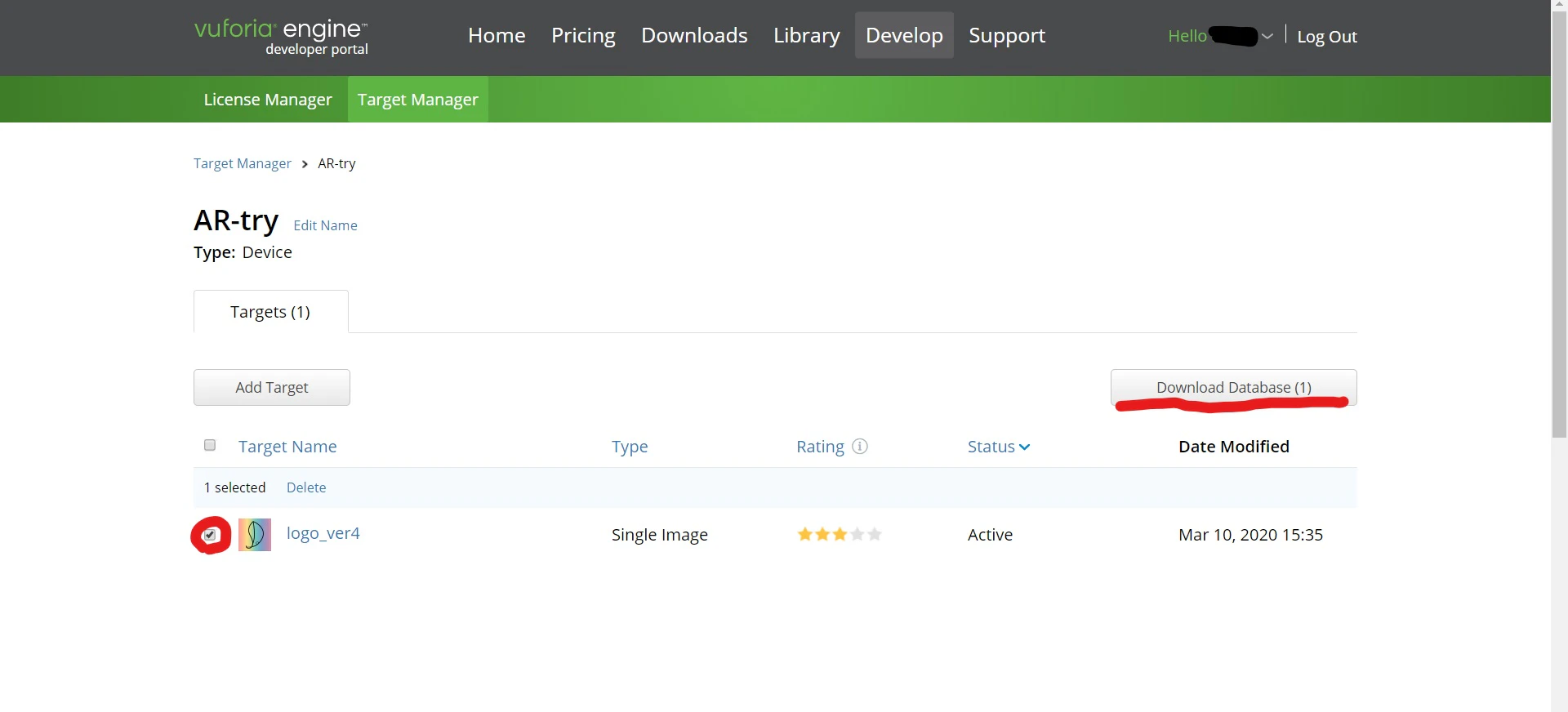Click the Active status cell
This screenshot has width=1568, height=712.
point(990,535)
